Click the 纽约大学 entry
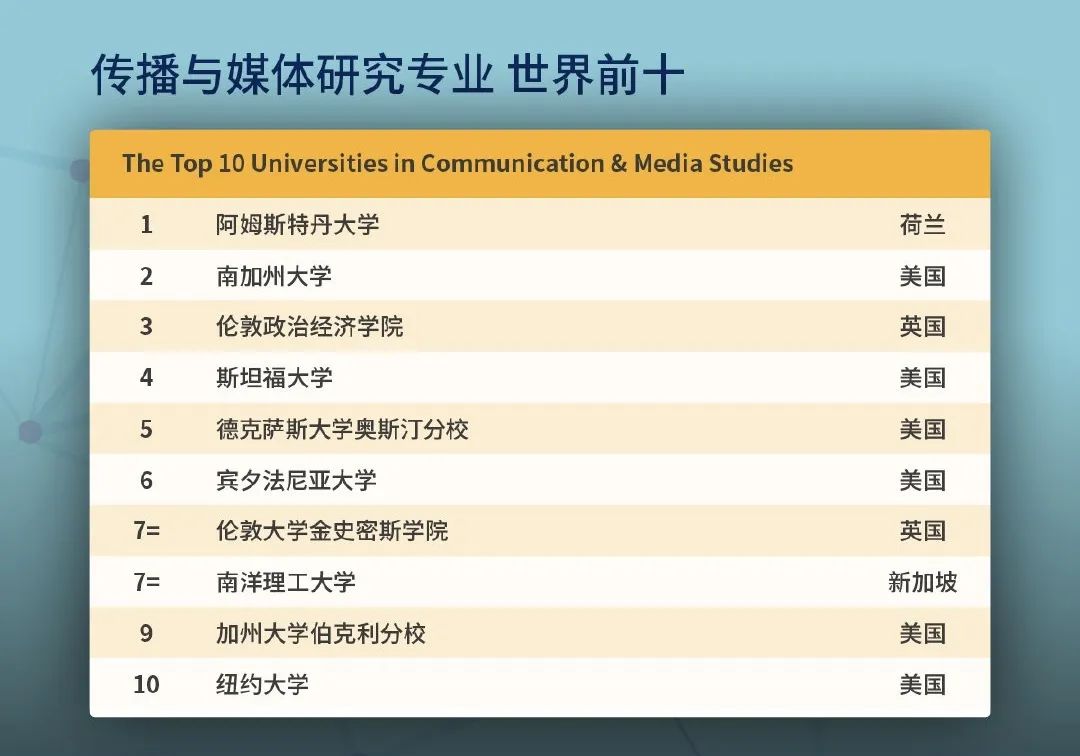This screenshot has height=756, width=1080. pyautogui.click(x=262, y=685)
